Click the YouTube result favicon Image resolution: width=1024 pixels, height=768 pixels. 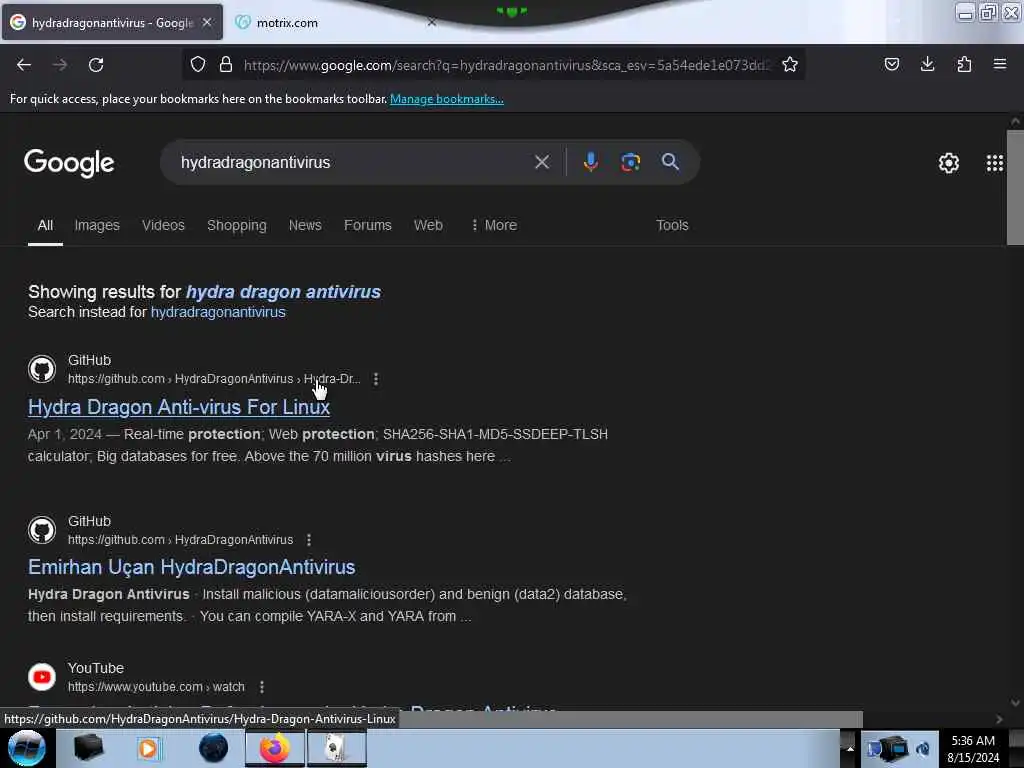[x=42, y=677]
